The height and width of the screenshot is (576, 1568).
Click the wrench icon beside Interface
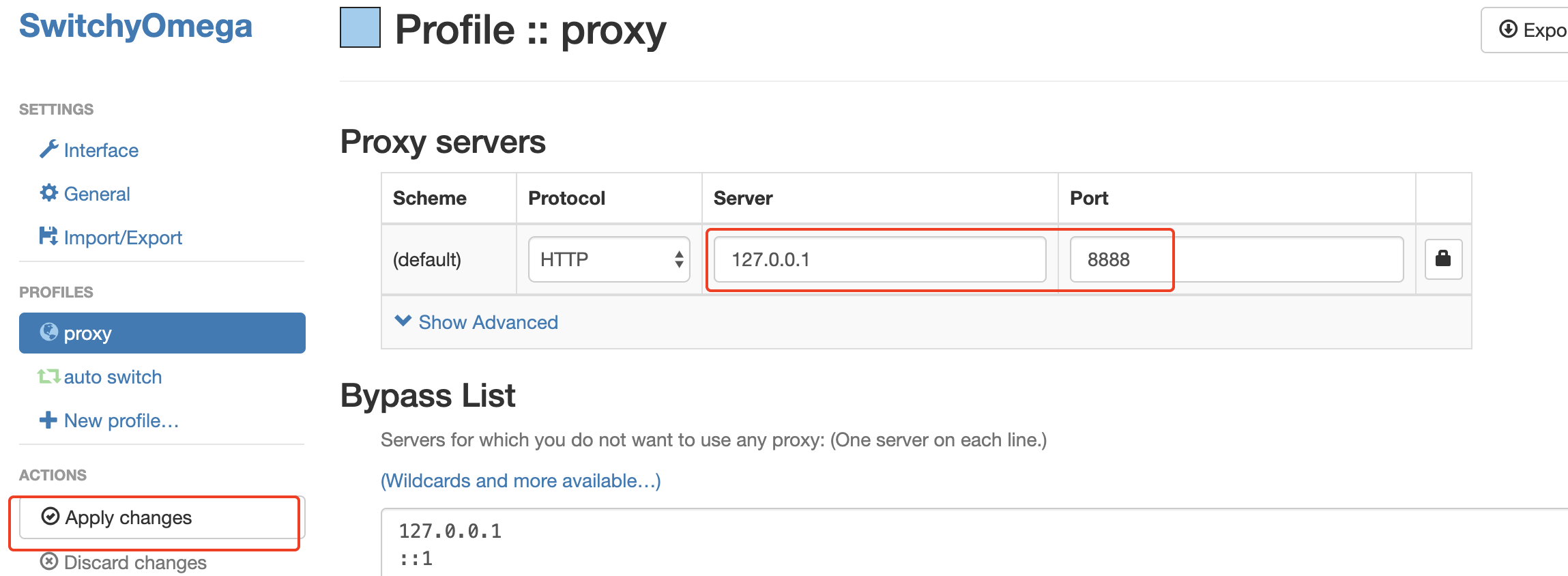pyautogui.click(x=48, y=149)
